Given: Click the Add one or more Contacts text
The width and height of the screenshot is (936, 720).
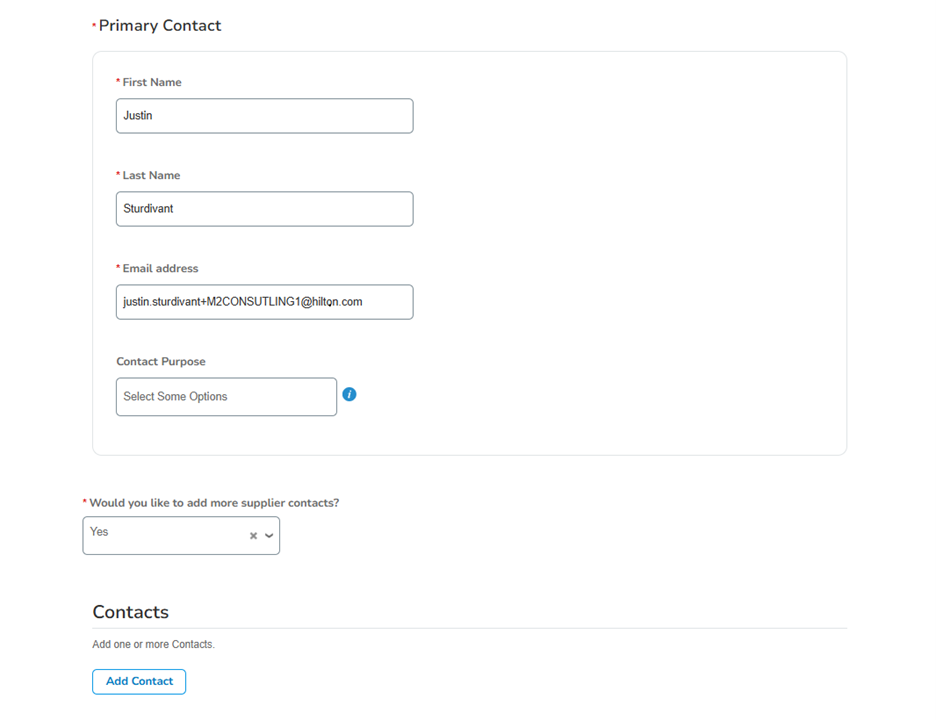Looking at the screenshot, I should point(153,644).
